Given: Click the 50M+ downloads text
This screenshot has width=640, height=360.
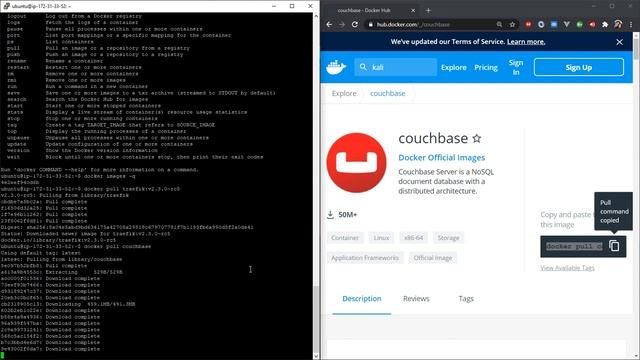Looking at the screenshot, I should [348, 215].
